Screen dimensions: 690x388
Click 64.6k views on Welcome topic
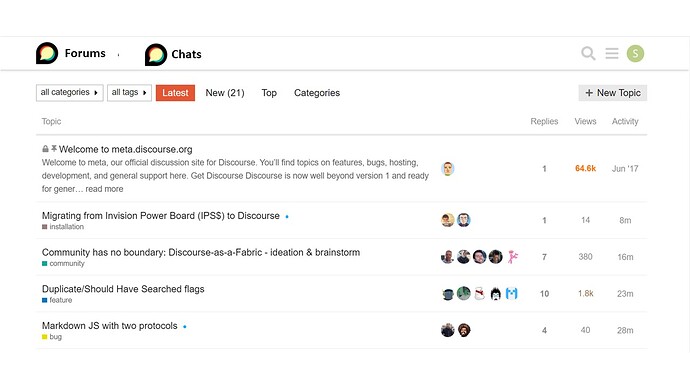coord(585,168)
